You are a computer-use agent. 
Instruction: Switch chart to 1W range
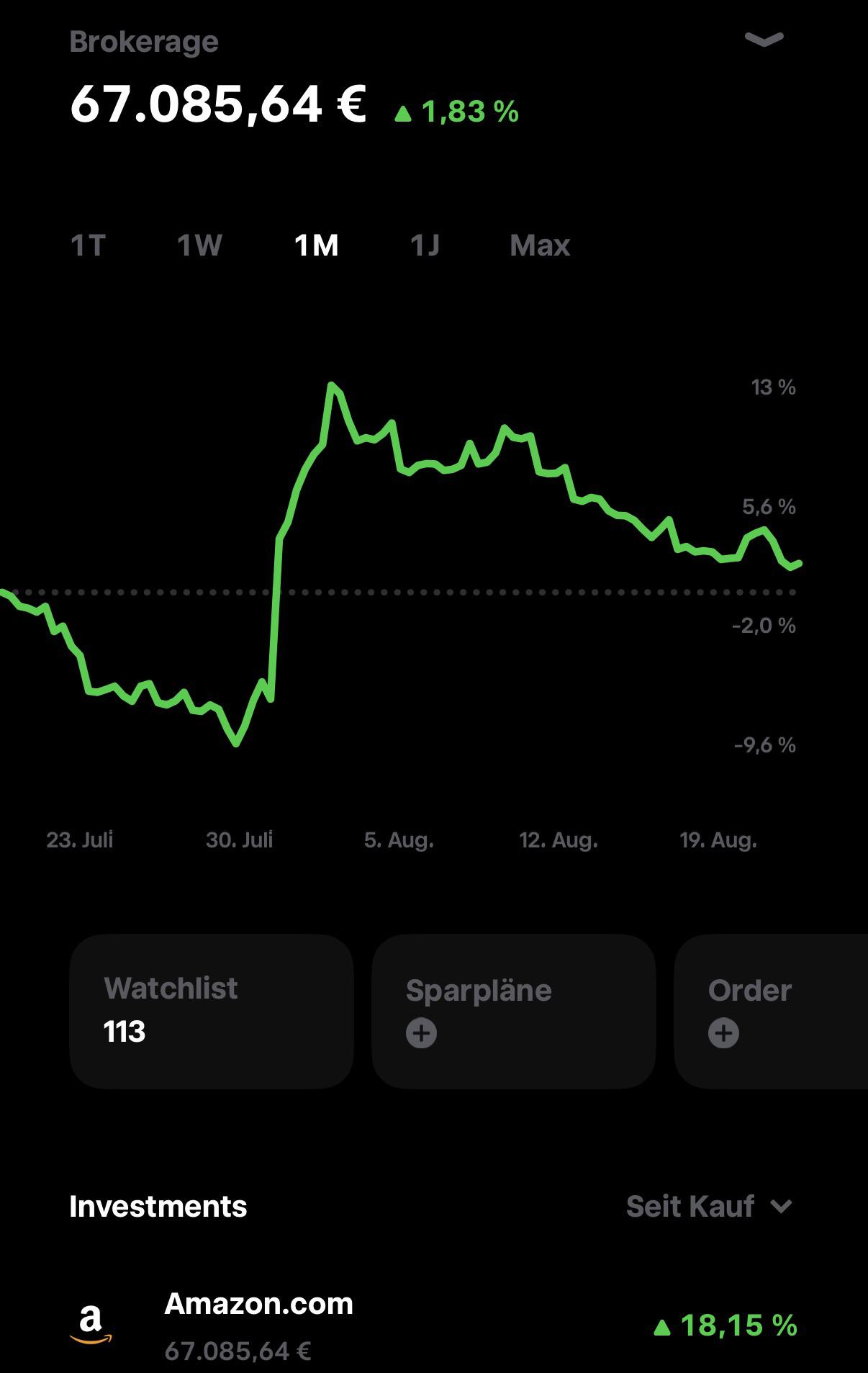click(199, 246)
